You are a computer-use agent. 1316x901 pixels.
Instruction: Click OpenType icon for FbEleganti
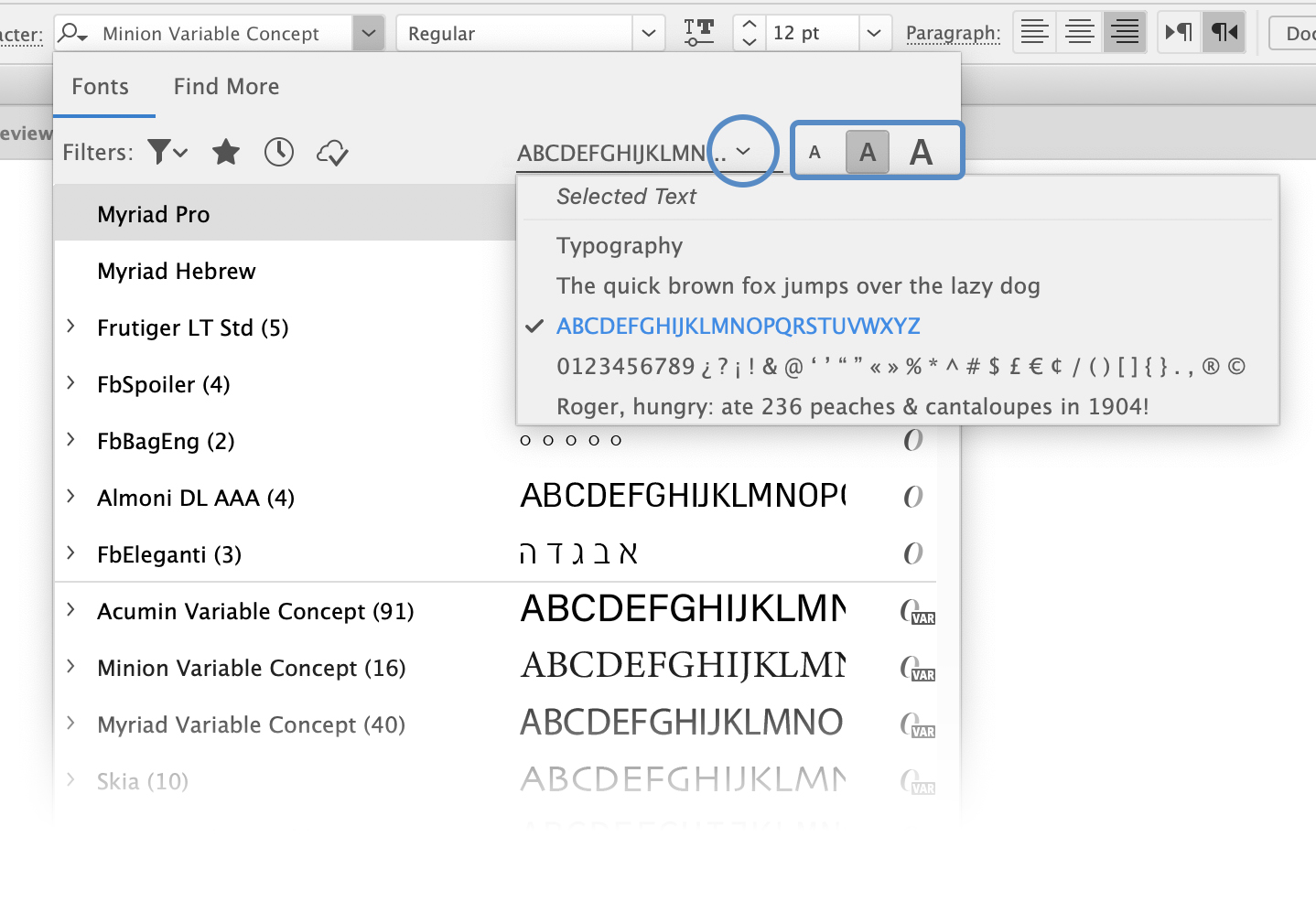tap(913, 554)
